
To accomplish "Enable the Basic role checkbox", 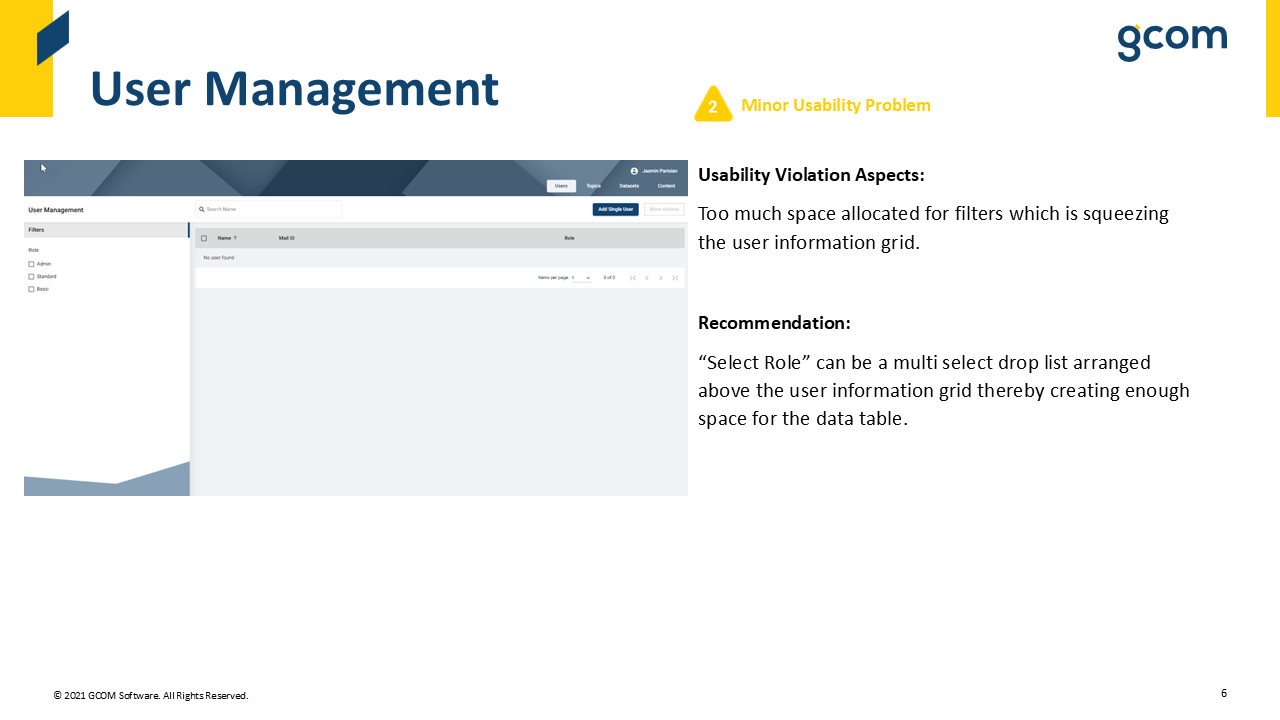I will 31,289.
